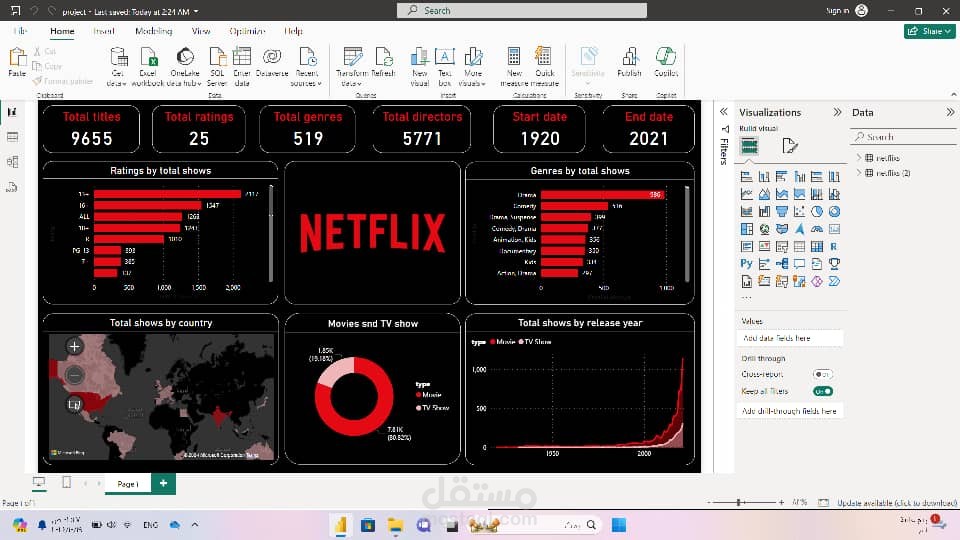
Task: Zoom in on the map visual
Action: point(74,347)
